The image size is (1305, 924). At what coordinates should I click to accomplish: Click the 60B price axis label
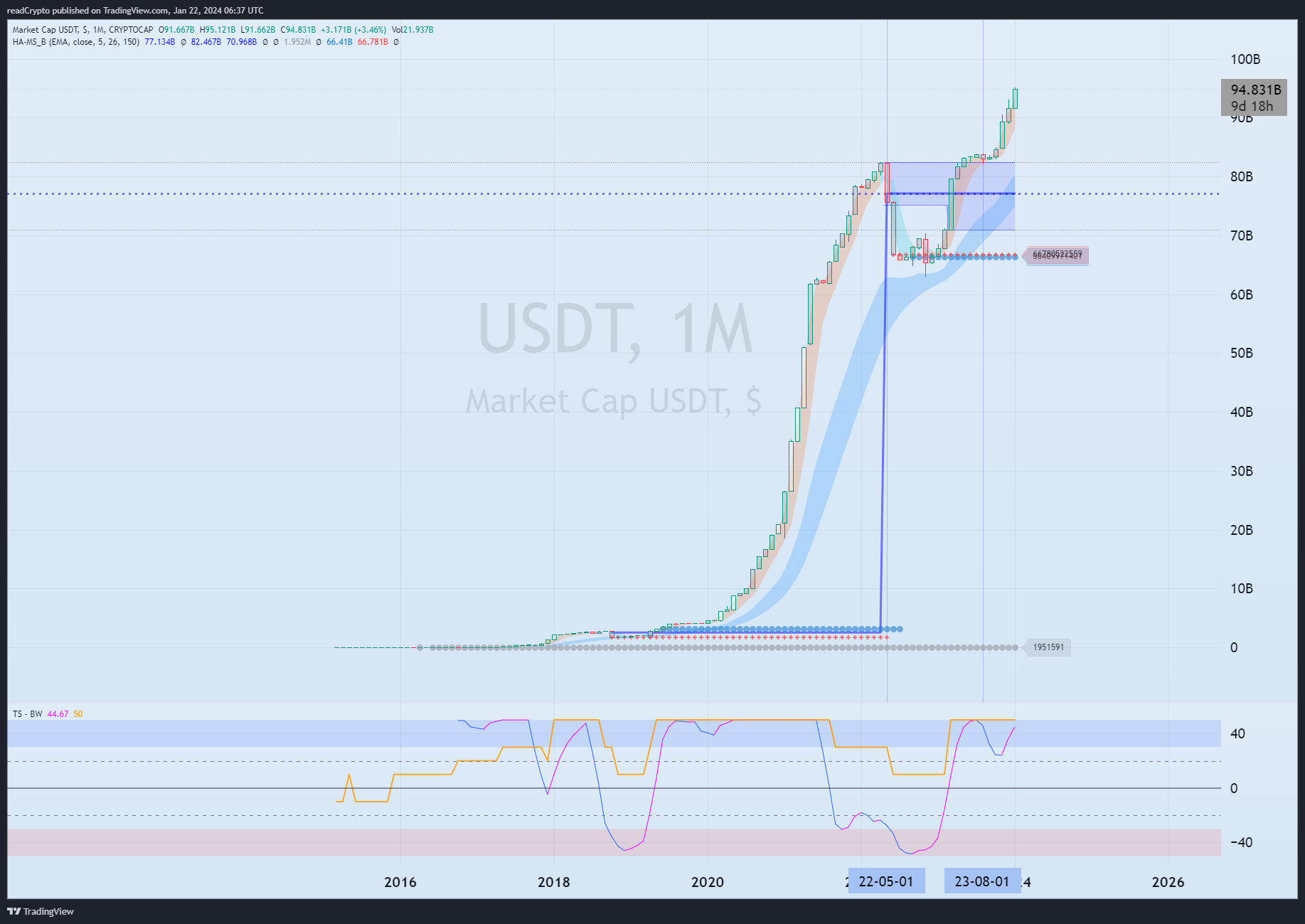(x=1242, y=294)
